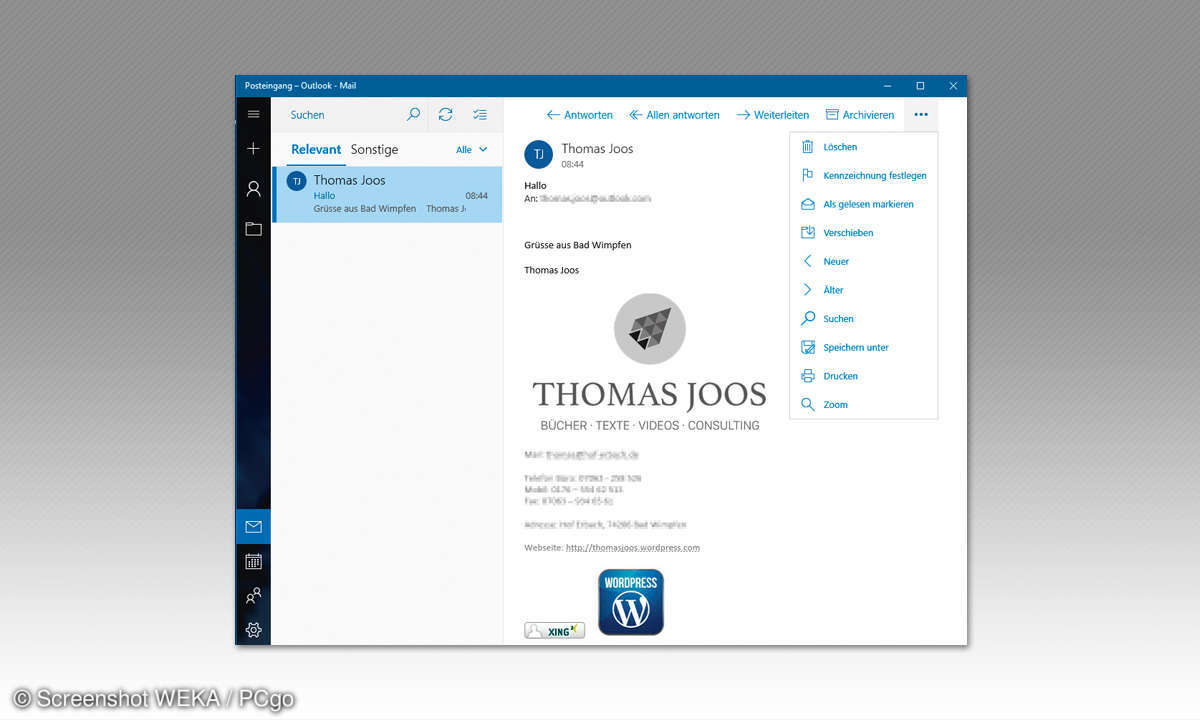This screenshot has height=720, width=1200.
Task: Click the more actions ellipsis button
Action: (921, 115)
